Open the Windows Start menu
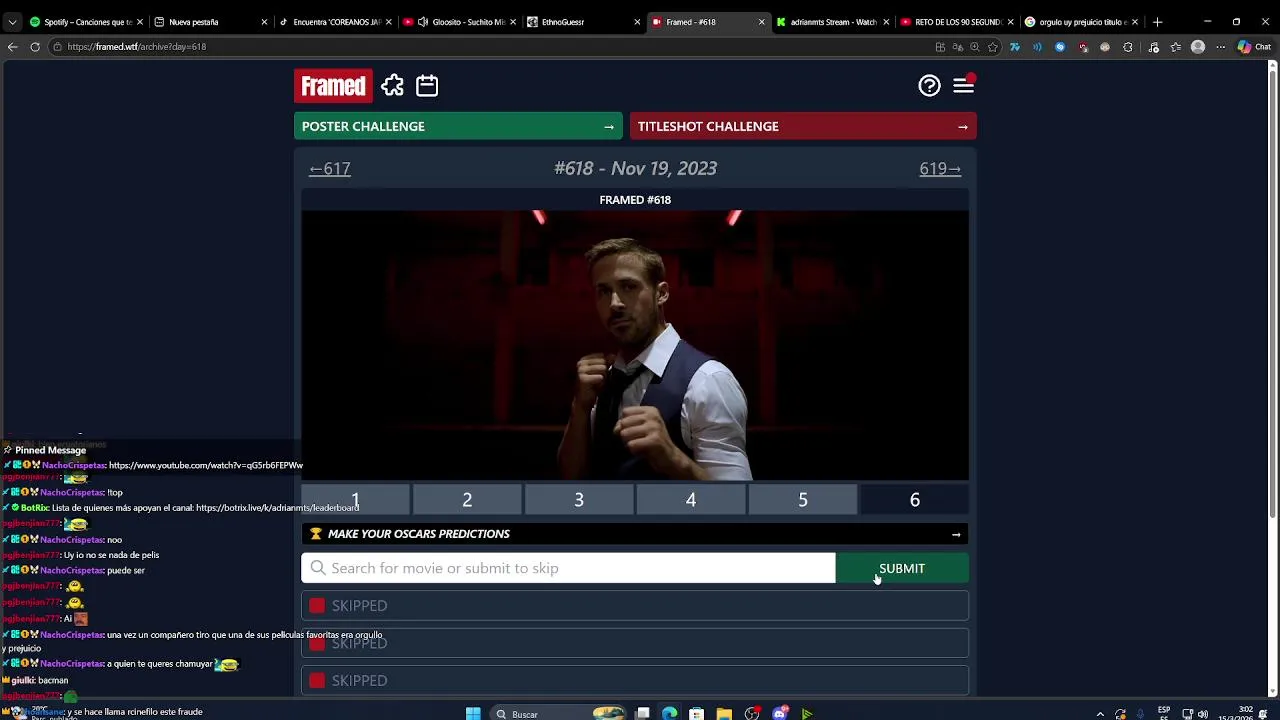The width and height of the screenshot is (1280, 720). [473, 713]
